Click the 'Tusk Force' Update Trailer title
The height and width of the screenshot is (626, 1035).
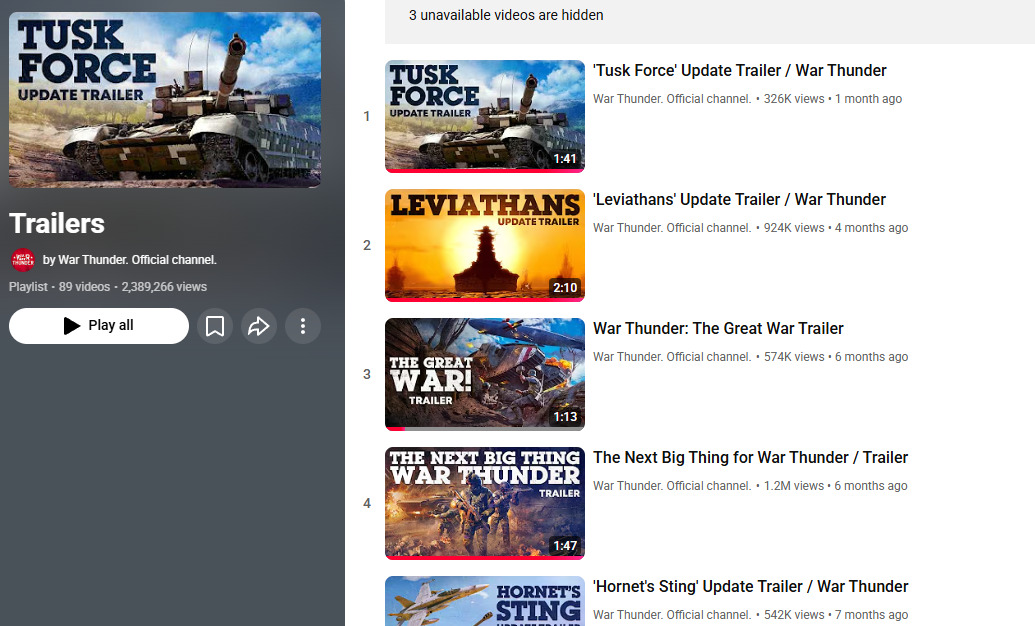(739, 71)
